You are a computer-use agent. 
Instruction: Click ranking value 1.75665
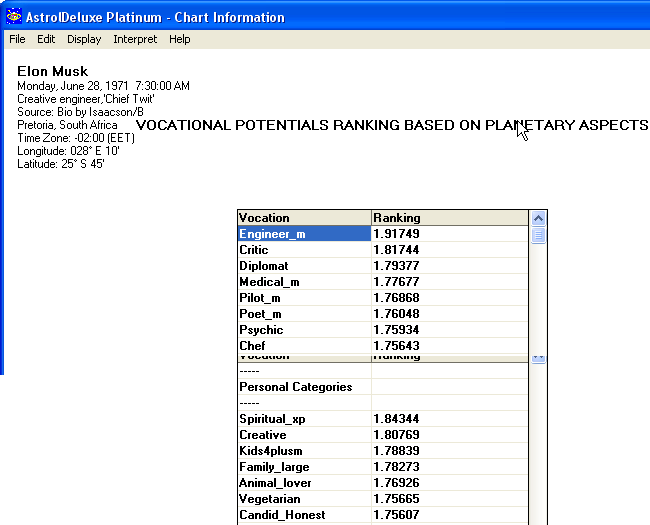[396, 499]
